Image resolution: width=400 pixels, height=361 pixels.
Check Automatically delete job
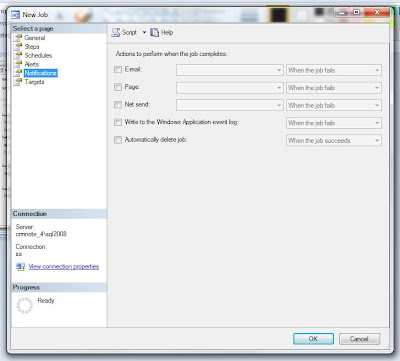pyautogui.click(x=118, y=140)
